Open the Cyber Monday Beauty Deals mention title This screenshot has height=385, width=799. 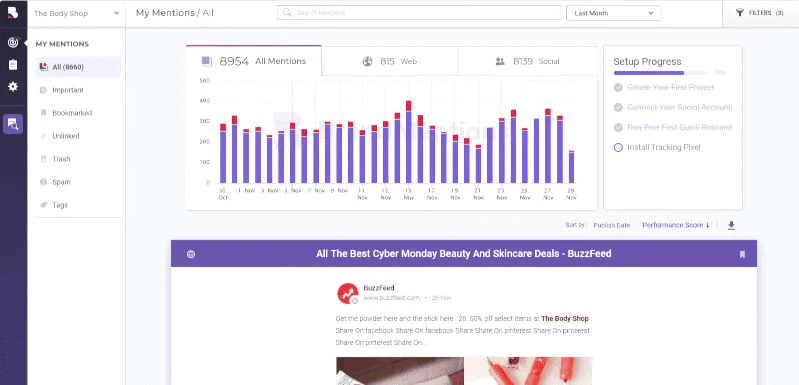click(x=464, y=254)
